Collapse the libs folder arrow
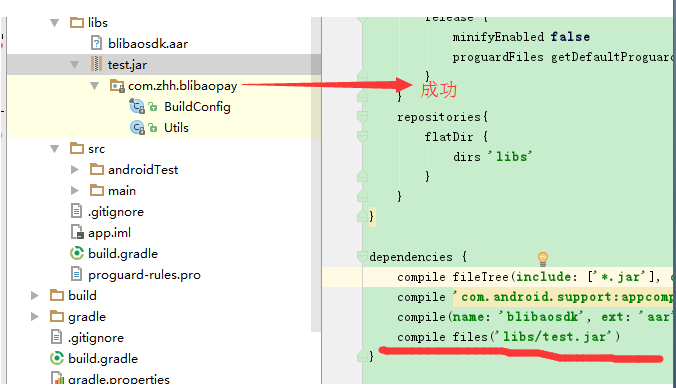The image size is (676, 388). [54, 22]
